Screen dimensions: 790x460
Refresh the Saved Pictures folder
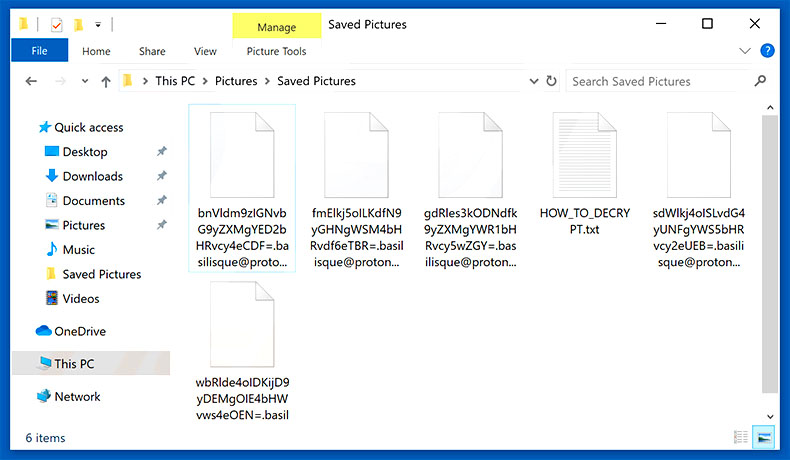point(552,81)
